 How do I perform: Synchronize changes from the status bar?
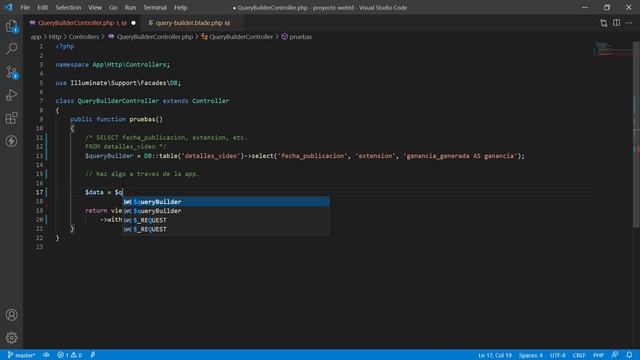(46, 355)
